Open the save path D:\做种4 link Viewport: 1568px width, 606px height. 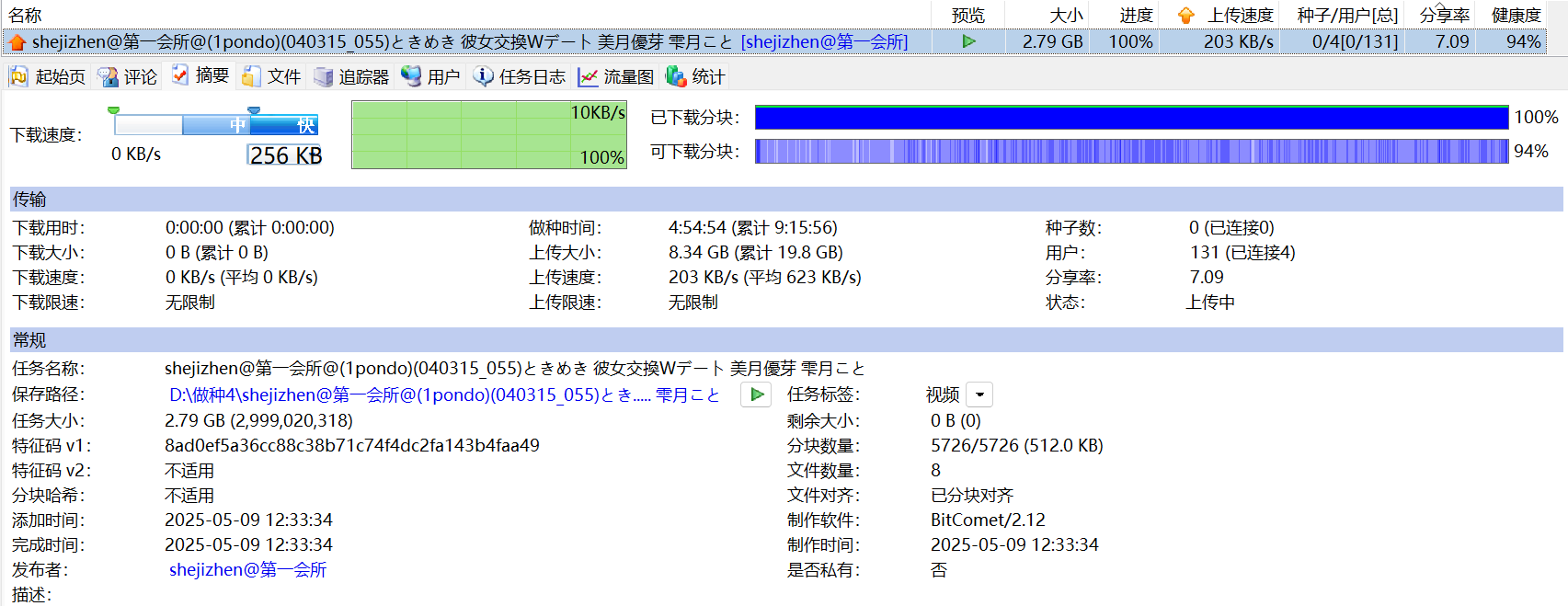[x=444, y=394]
